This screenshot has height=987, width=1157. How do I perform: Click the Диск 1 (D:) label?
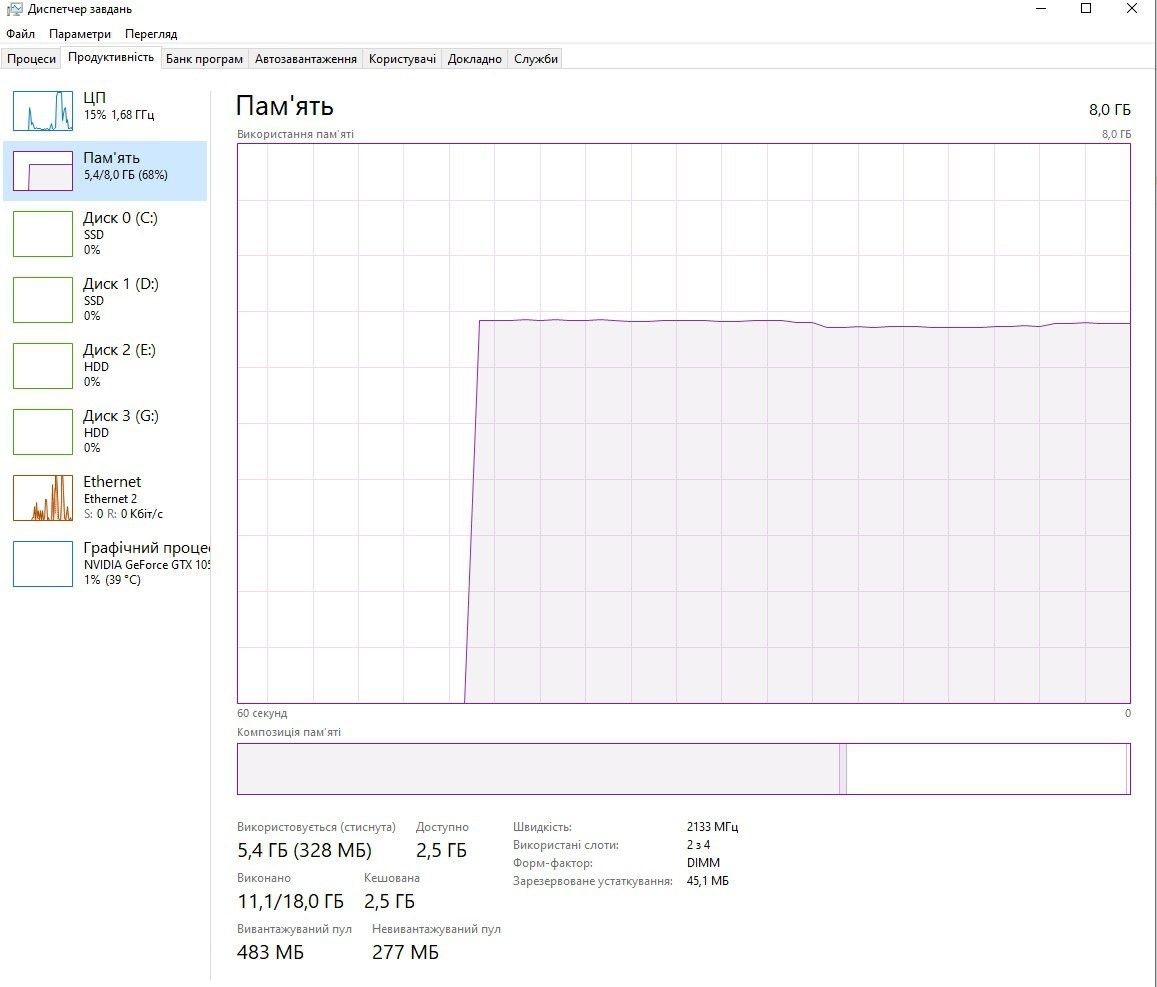click(x=121, y=284)
